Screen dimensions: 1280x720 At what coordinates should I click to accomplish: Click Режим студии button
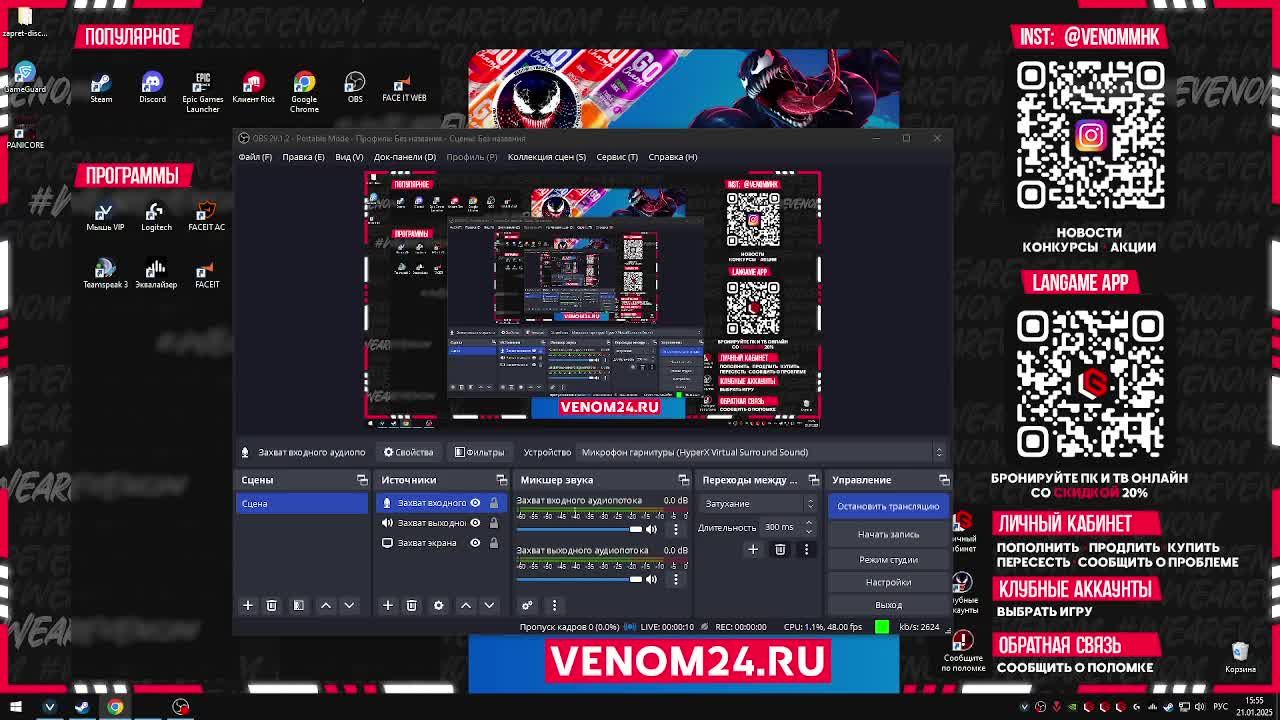pyautogui.click(x=888, y=560)
